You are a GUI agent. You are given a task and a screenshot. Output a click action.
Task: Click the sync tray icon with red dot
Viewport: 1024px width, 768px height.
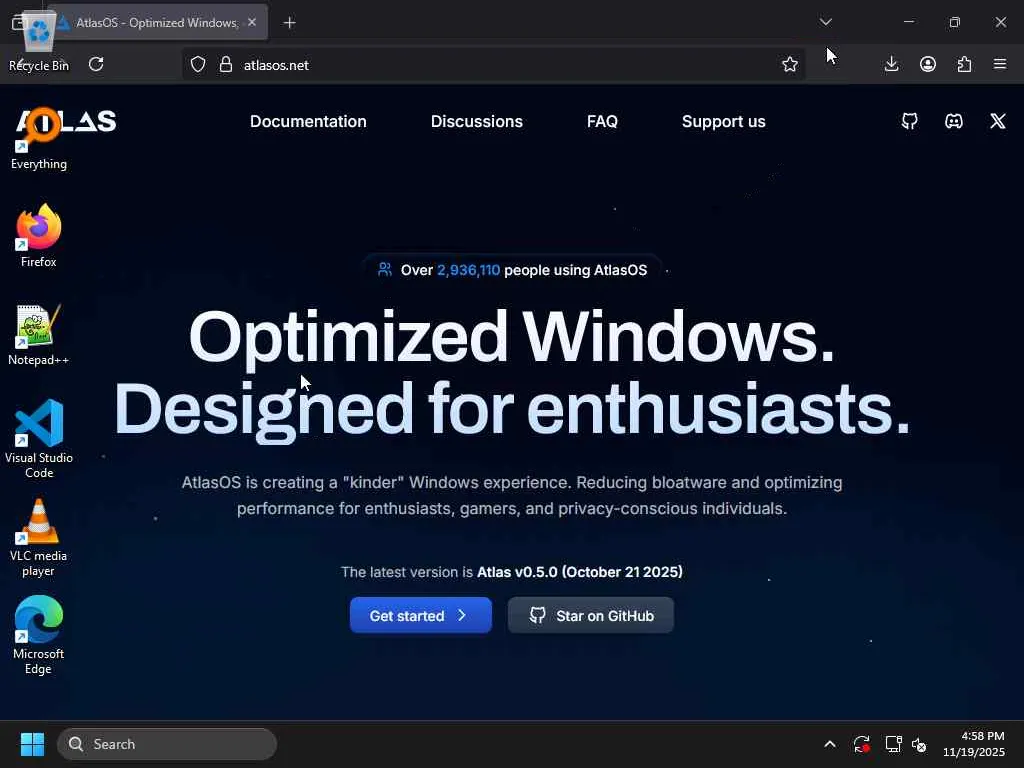click(x=861, y=744)
